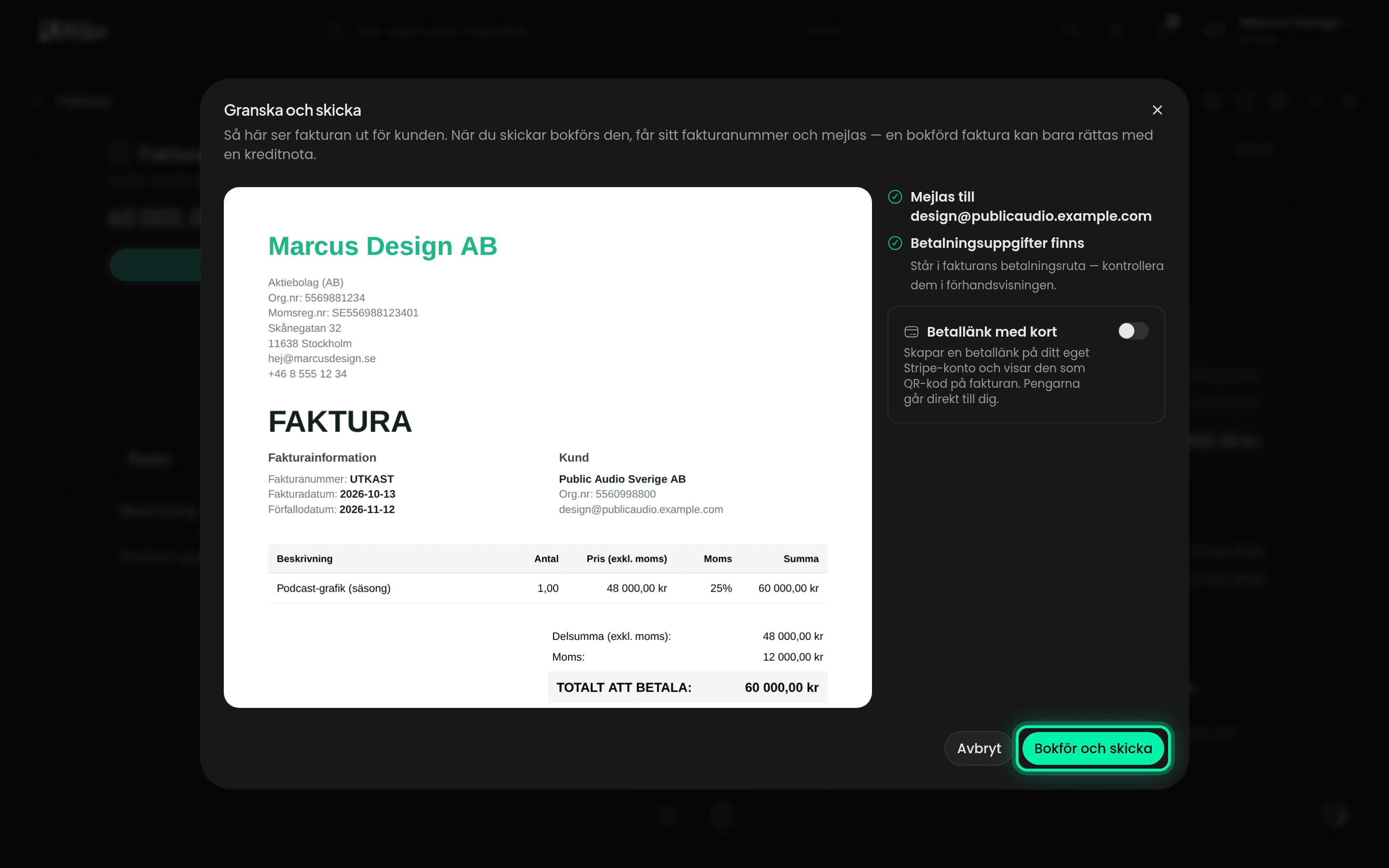This screenshot has height=868, width=1389.
Task: Click the green check icon next to Mejlas till
Action: 895,197
